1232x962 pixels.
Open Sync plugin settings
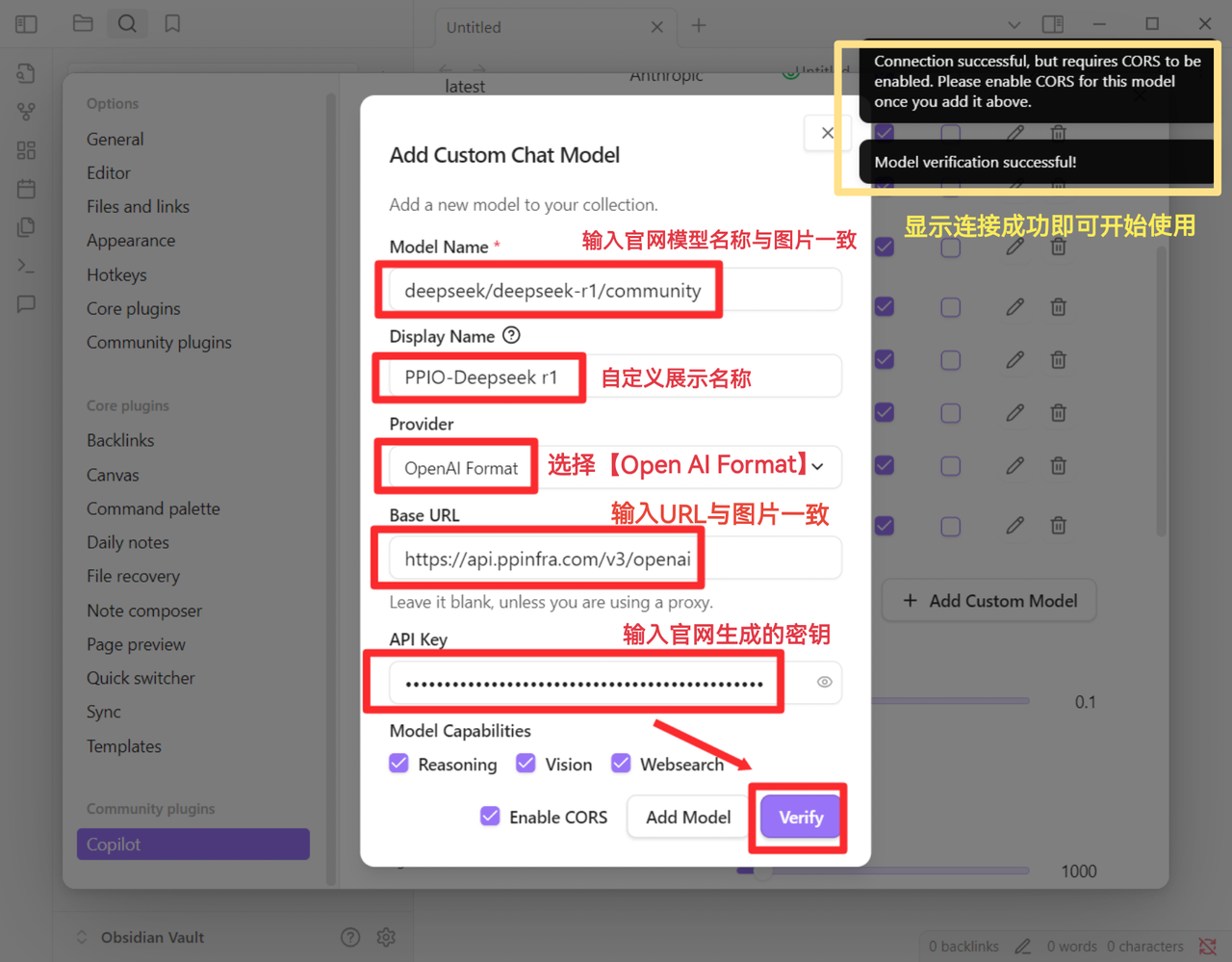click(x=104, y=712)
